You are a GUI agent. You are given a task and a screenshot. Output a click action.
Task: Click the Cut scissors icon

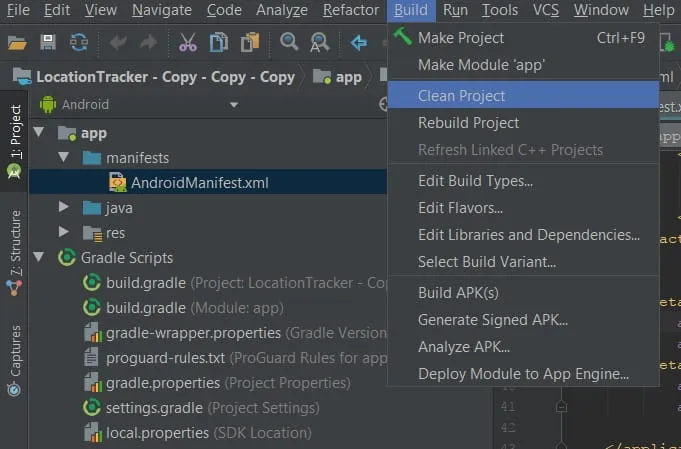coord(188,42)
